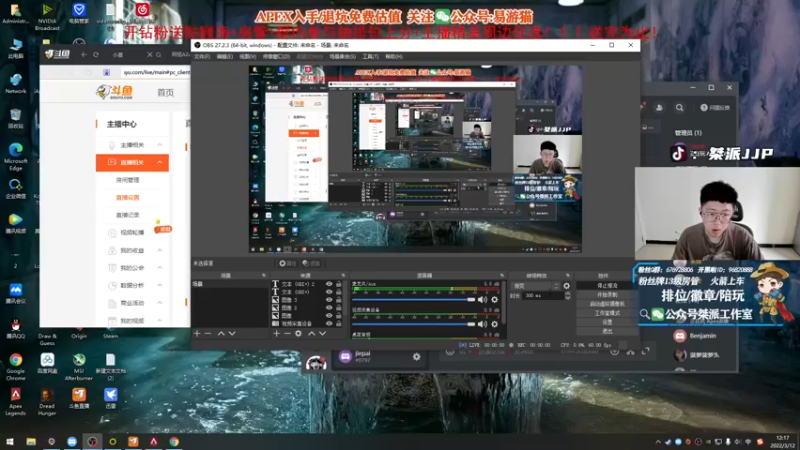800x450 pixels.
Task: Lock the 文本 (GDI+) 2 source
Action: [x=338, y=284]
